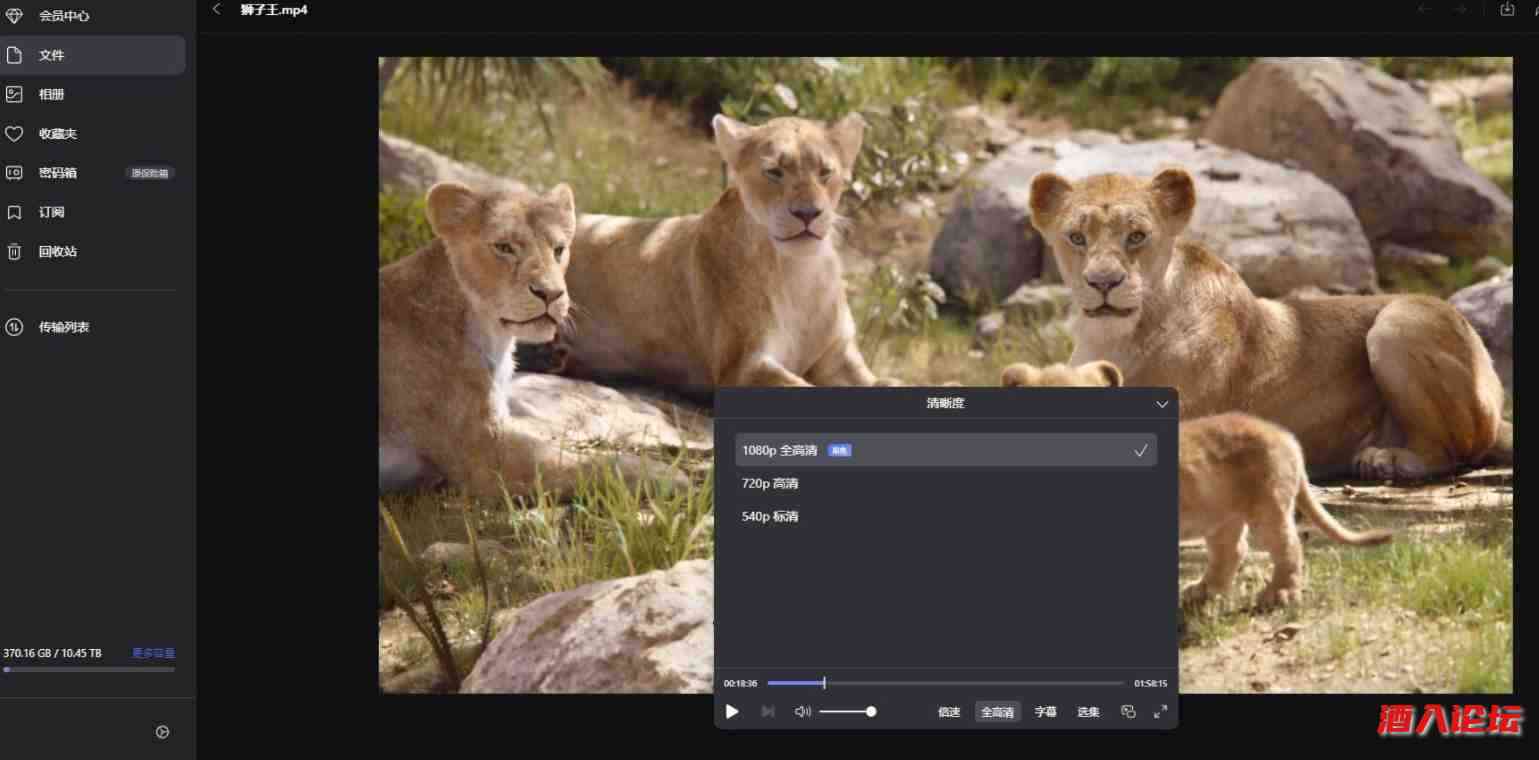1539x760 pixels.
Task: Open the 回收站 recycle bin
Action: [x=58, y=251]
